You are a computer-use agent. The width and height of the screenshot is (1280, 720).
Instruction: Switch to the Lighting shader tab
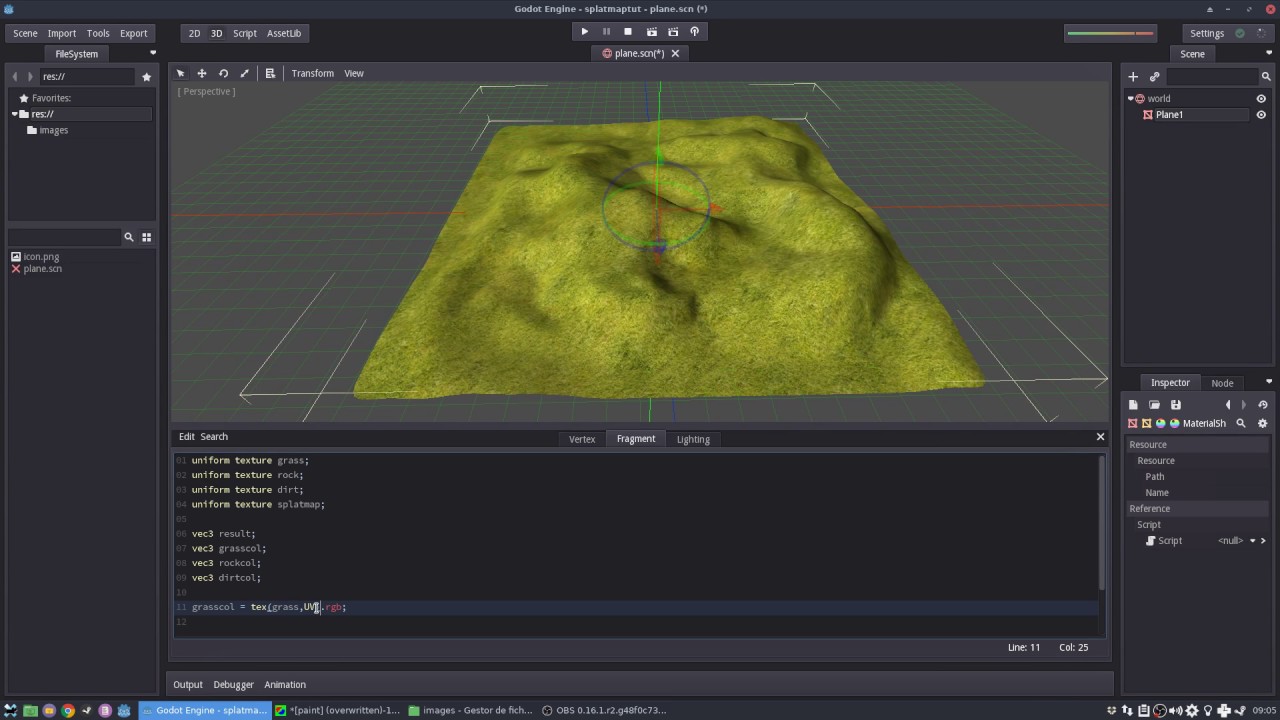coord(693,439)
